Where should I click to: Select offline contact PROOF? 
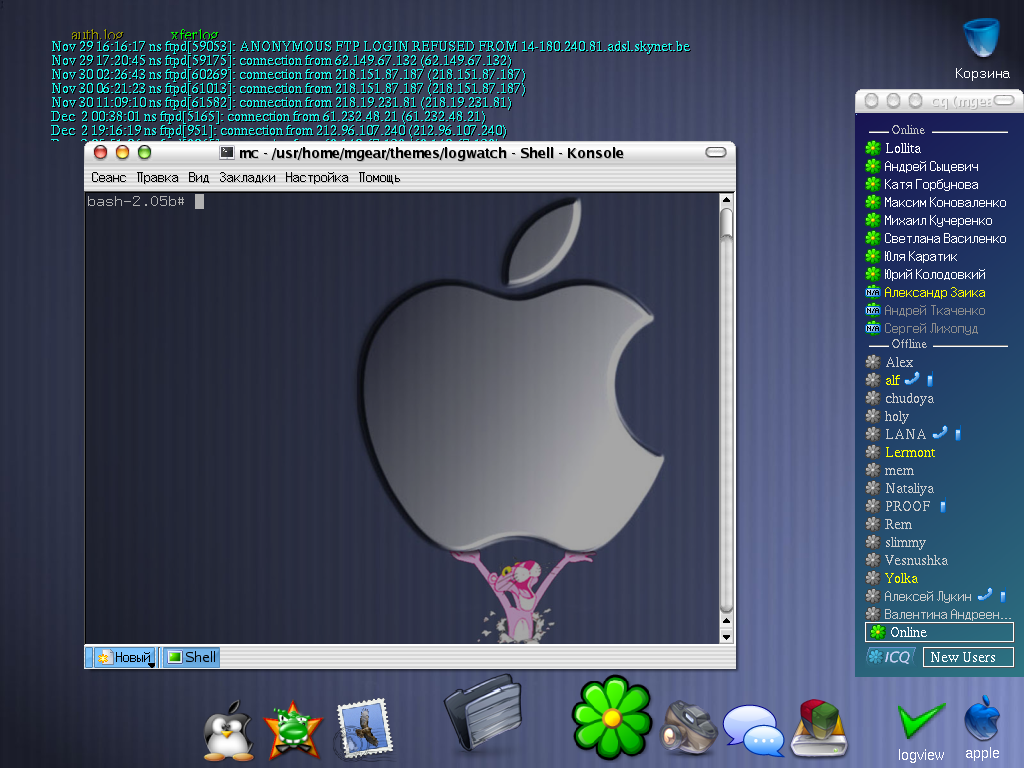[x=907, y=506]
